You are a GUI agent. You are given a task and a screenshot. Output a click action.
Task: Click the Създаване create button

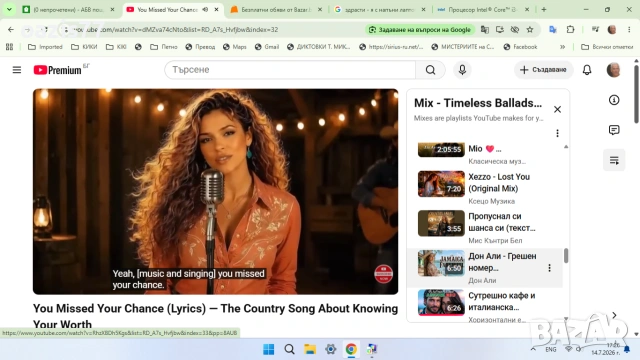point(543,70)
